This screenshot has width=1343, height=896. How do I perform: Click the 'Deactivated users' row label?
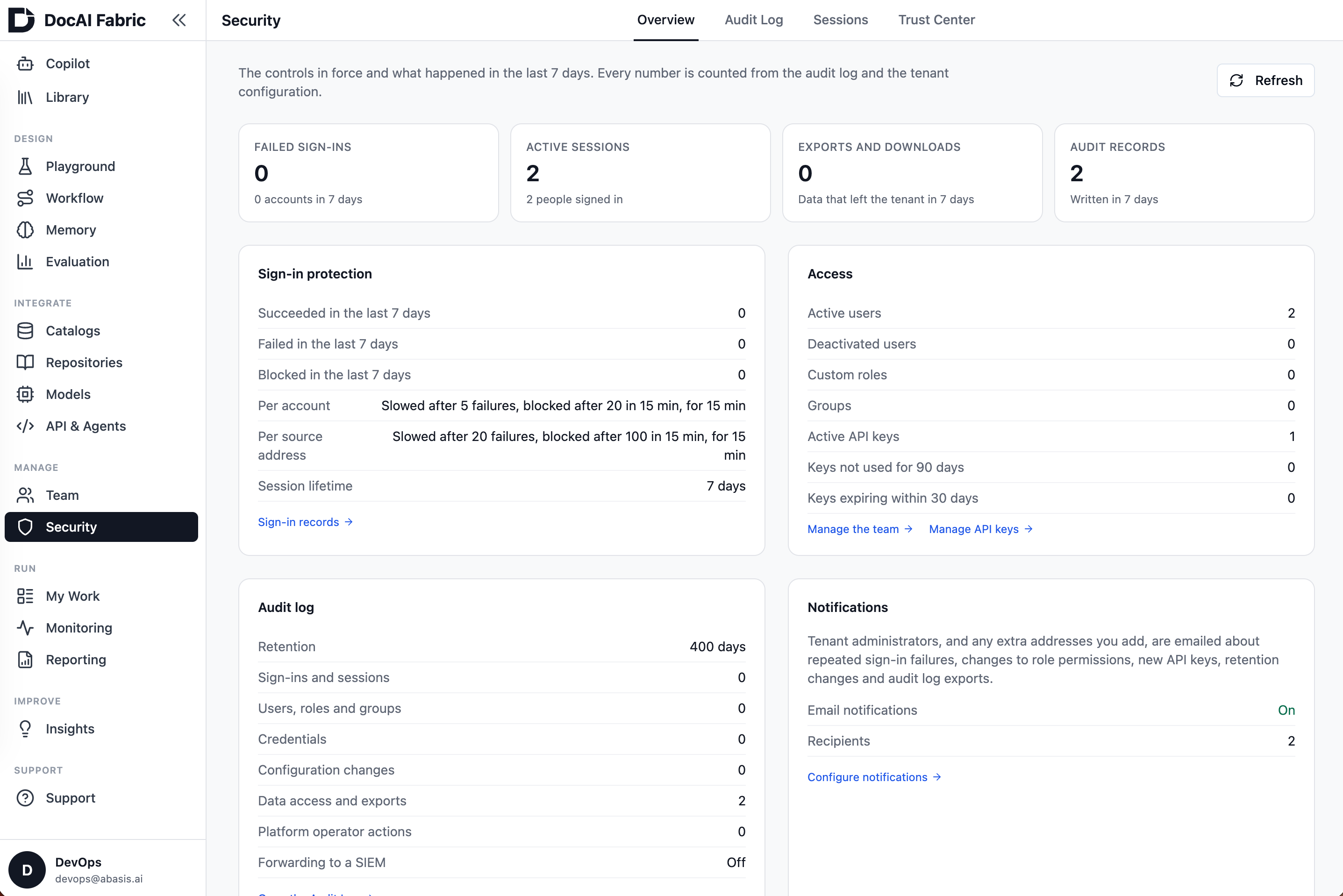tap(861, 344)
